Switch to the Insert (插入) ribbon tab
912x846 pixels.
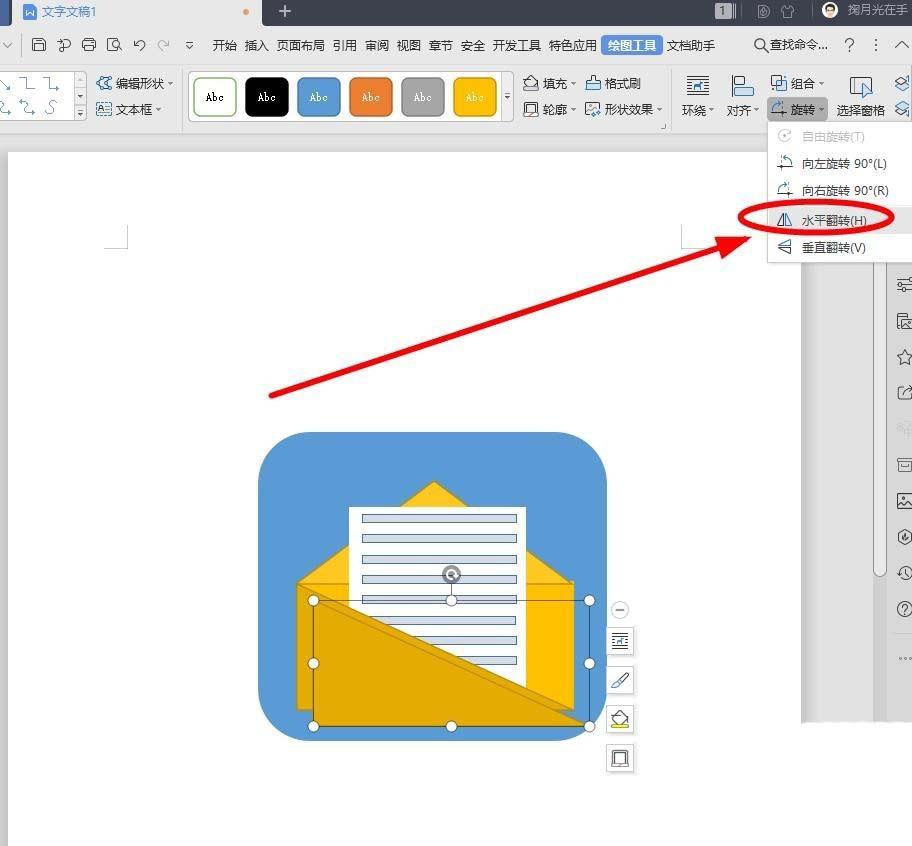coord(257,45)
